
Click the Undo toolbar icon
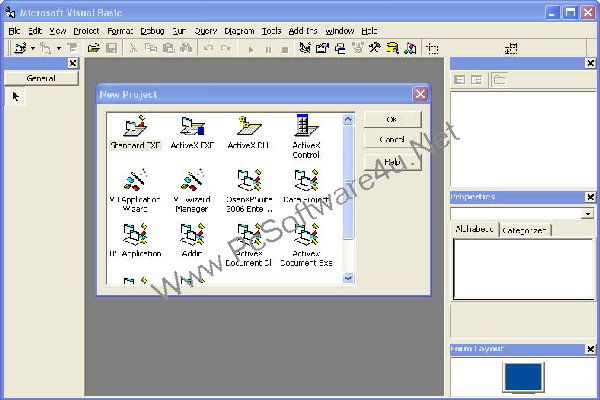(x=208, y=48)
